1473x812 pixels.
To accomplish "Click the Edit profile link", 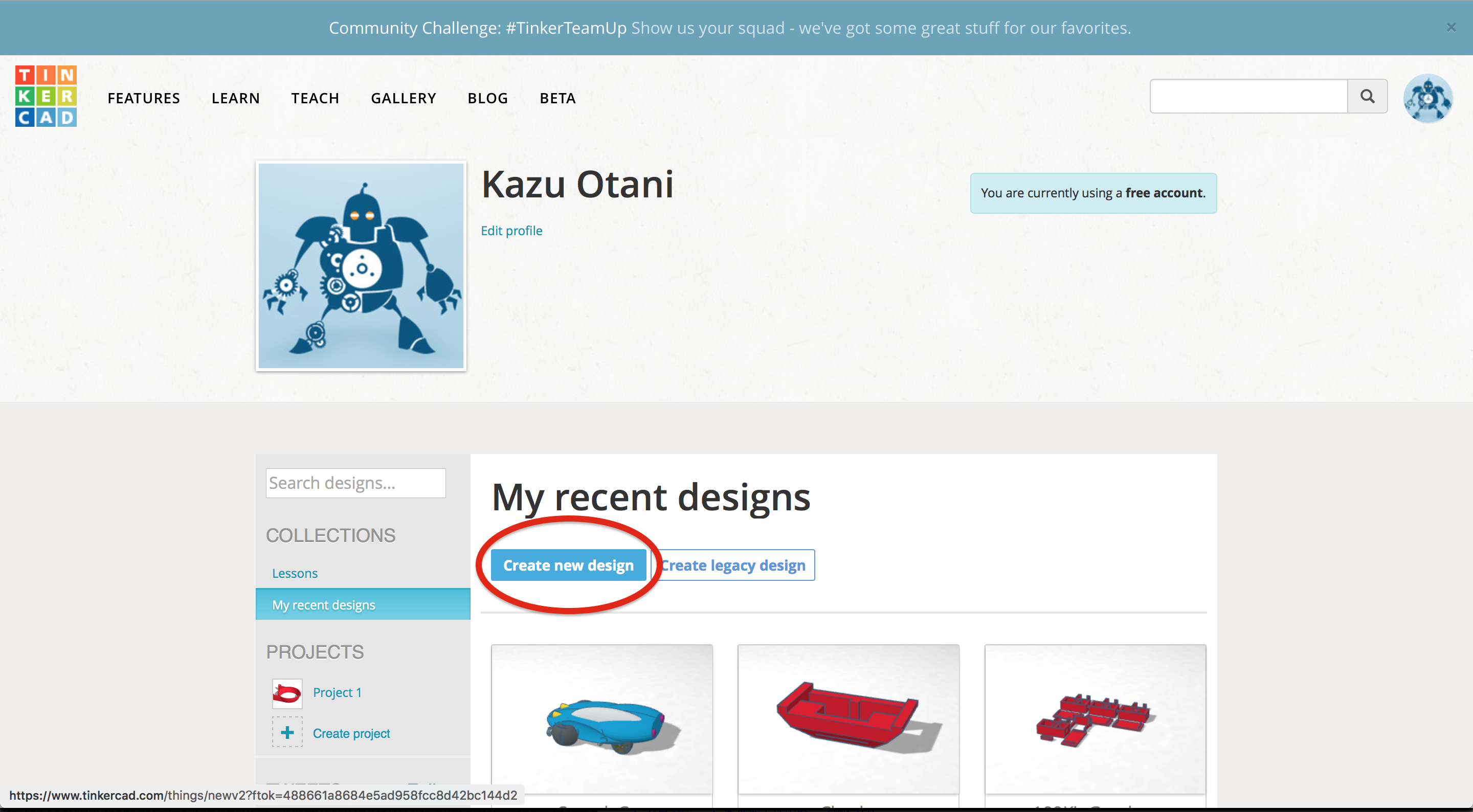I will (511, 231).
